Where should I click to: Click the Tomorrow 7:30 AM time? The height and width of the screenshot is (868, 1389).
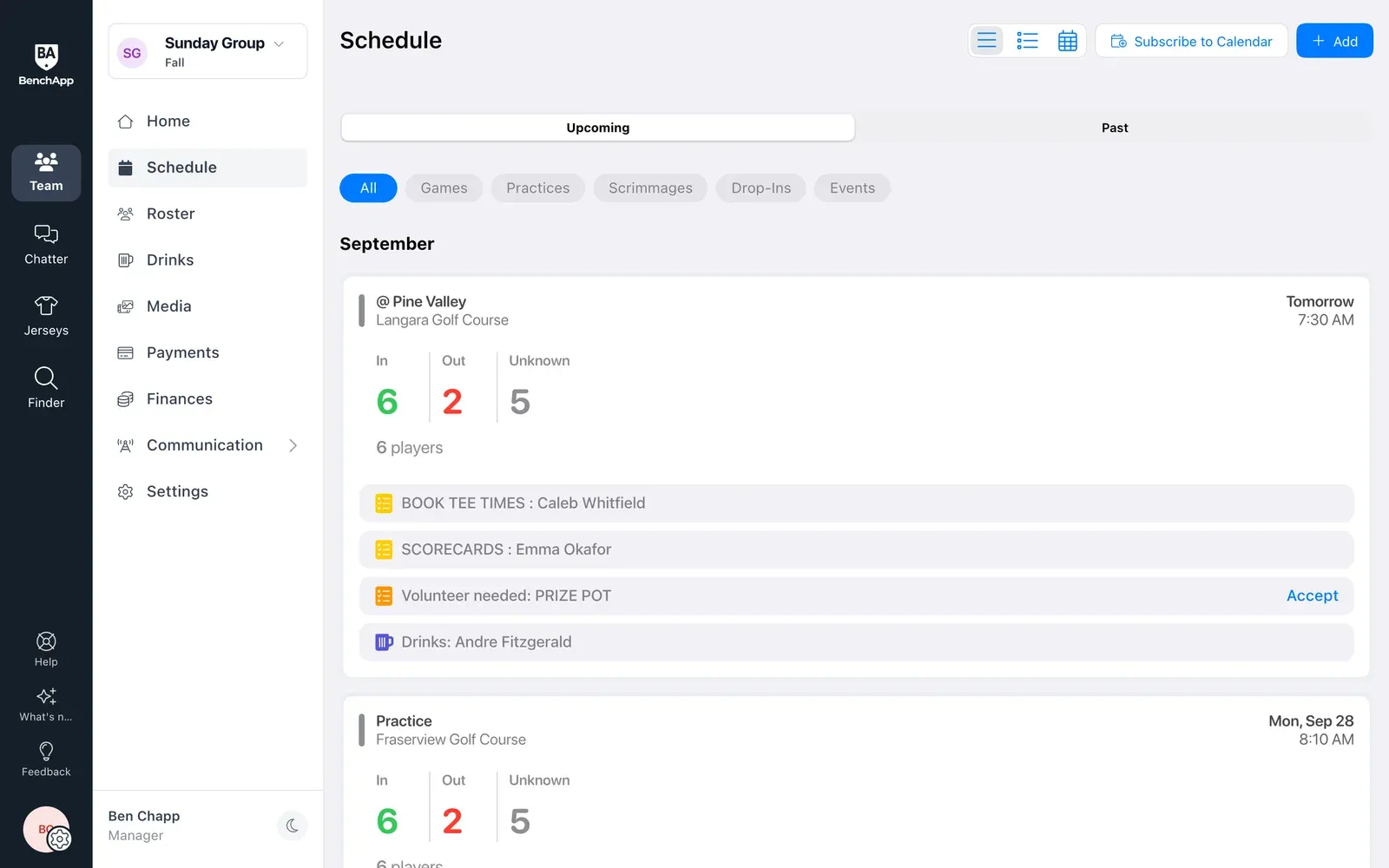coord(1320,311)
